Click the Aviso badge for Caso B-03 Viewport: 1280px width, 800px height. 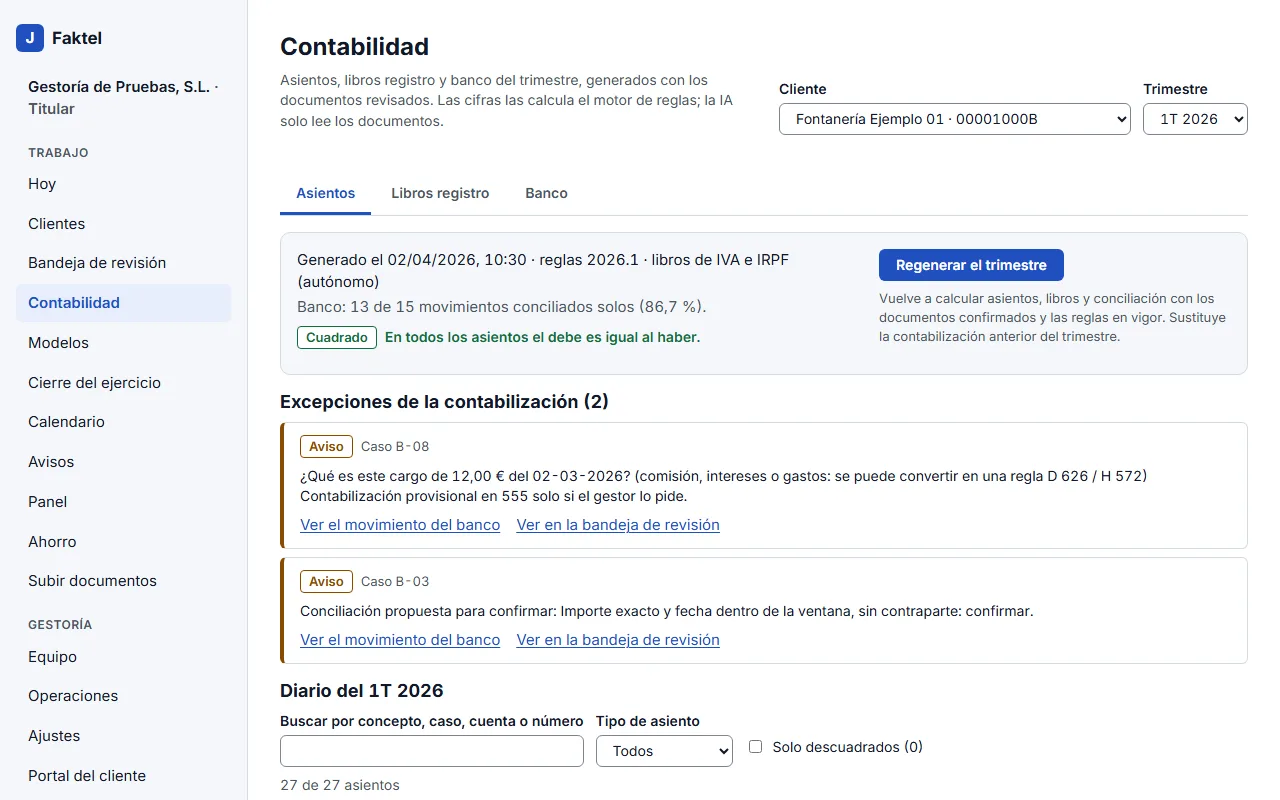click(x=326, y=581)
